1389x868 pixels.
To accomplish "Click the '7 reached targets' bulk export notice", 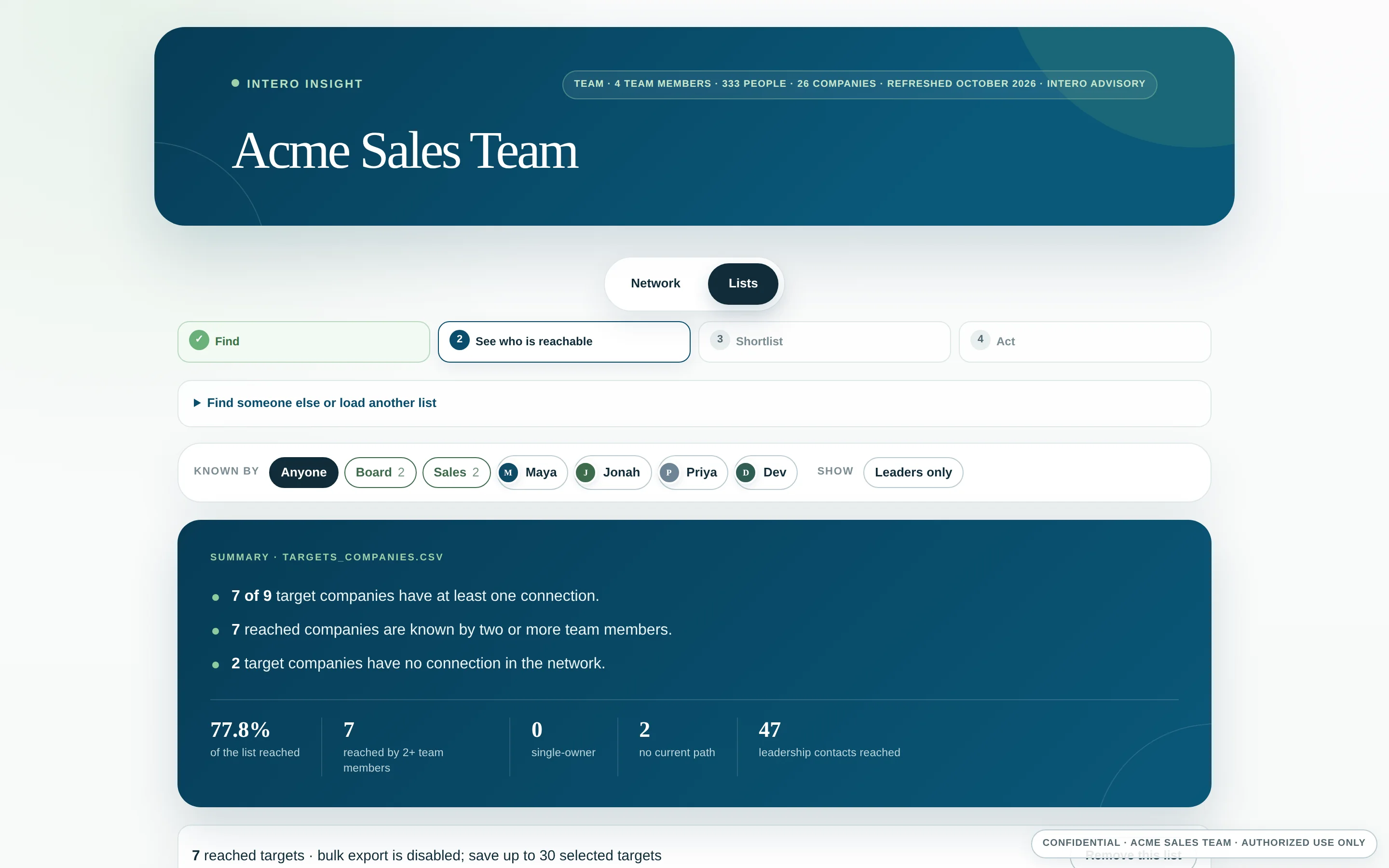I will tap(426, 855).
